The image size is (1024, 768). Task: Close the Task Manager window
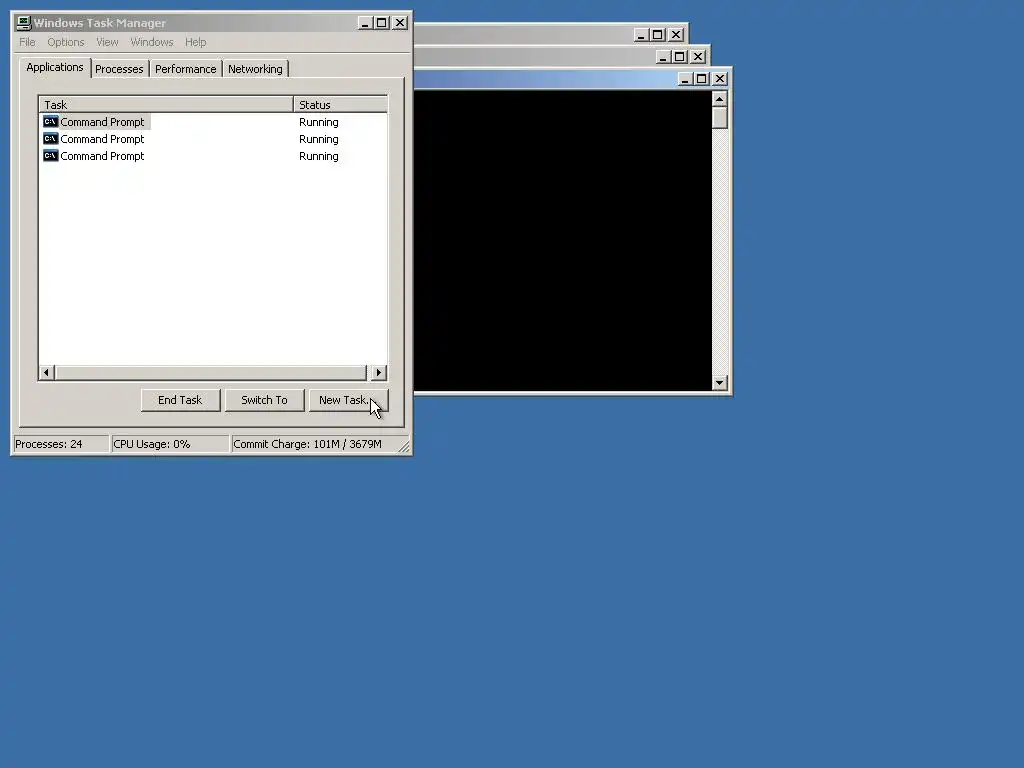pyautogui.click(x=400, y=23)
